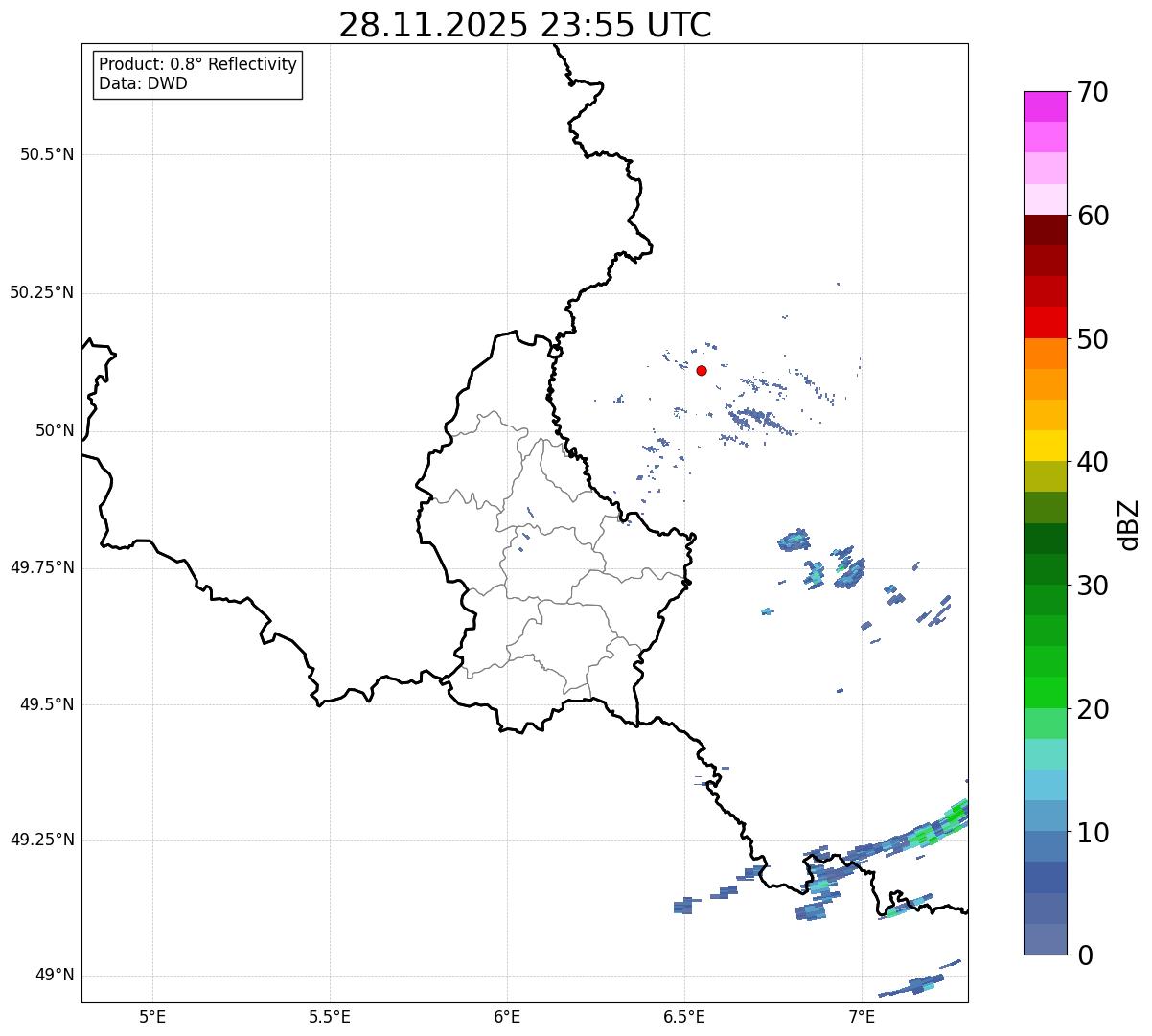
Task: Click the 6°E longitude label
Action: point(507,1017)
